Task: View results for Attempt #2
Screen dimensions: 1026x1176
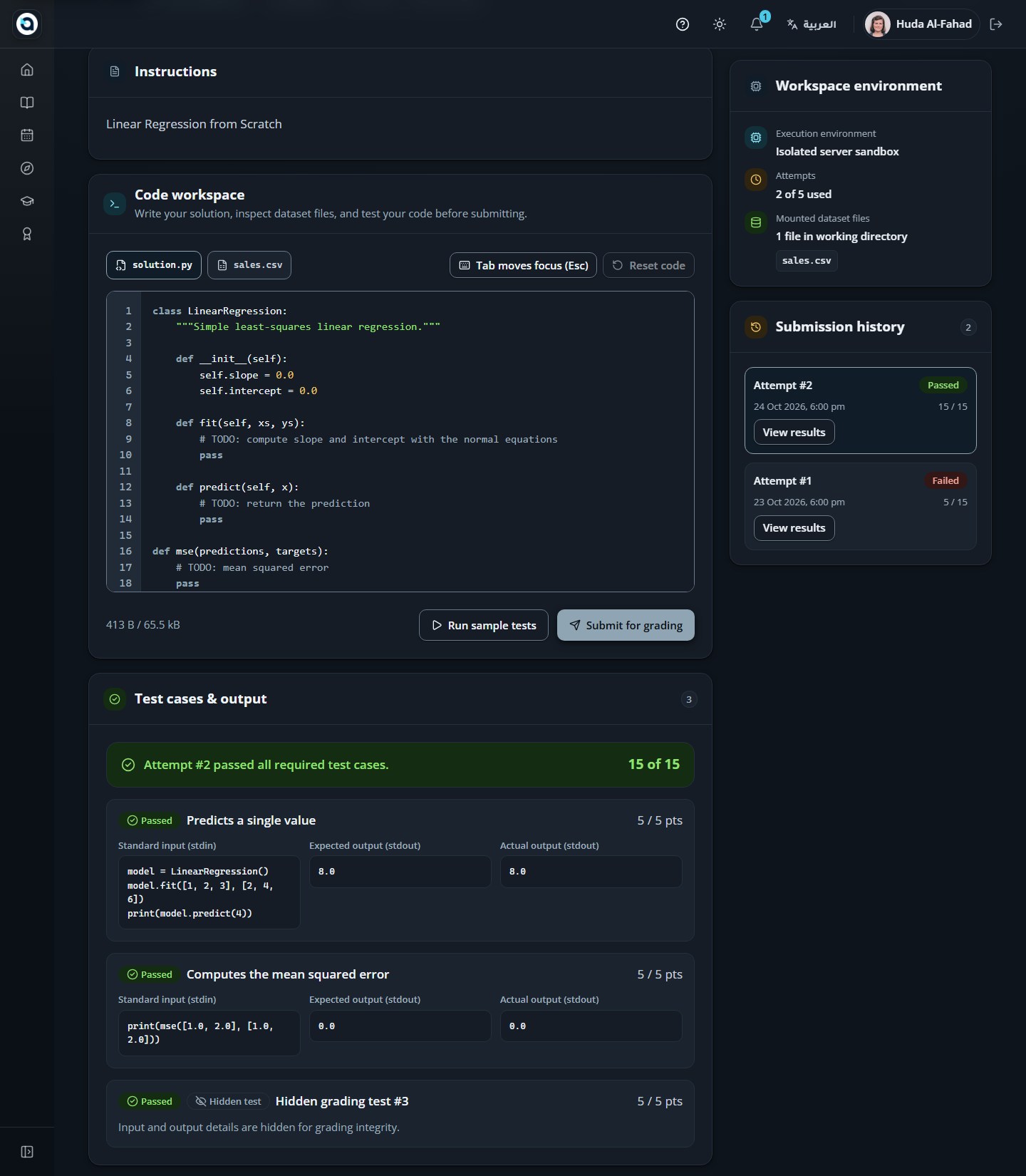Action: (794, 432)
